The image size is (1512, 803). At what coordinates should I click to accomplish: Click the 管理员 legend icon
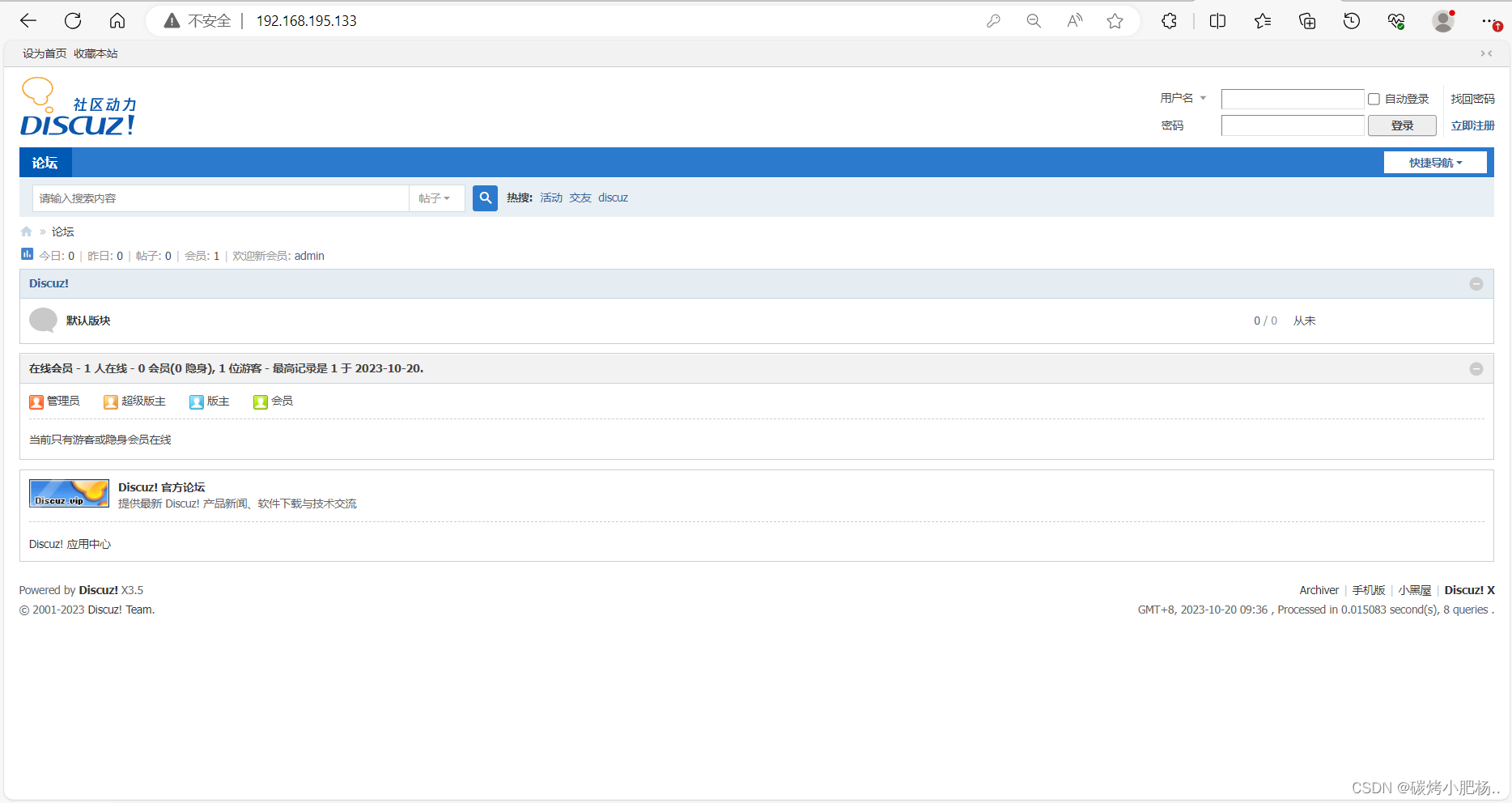(x=36, y=401)
